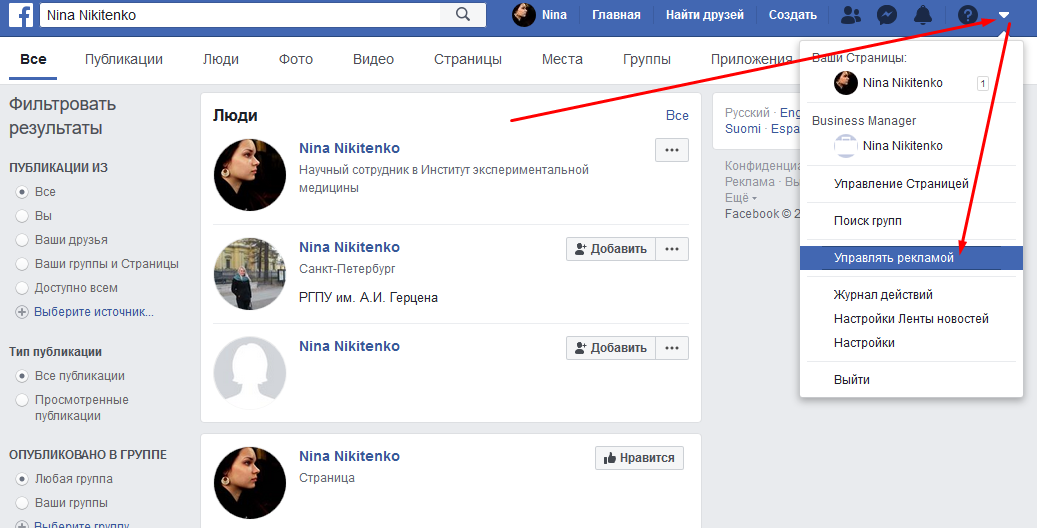Open more options for blank avatar result
This screenshot has width=1037, height=528.
(672, 347)
